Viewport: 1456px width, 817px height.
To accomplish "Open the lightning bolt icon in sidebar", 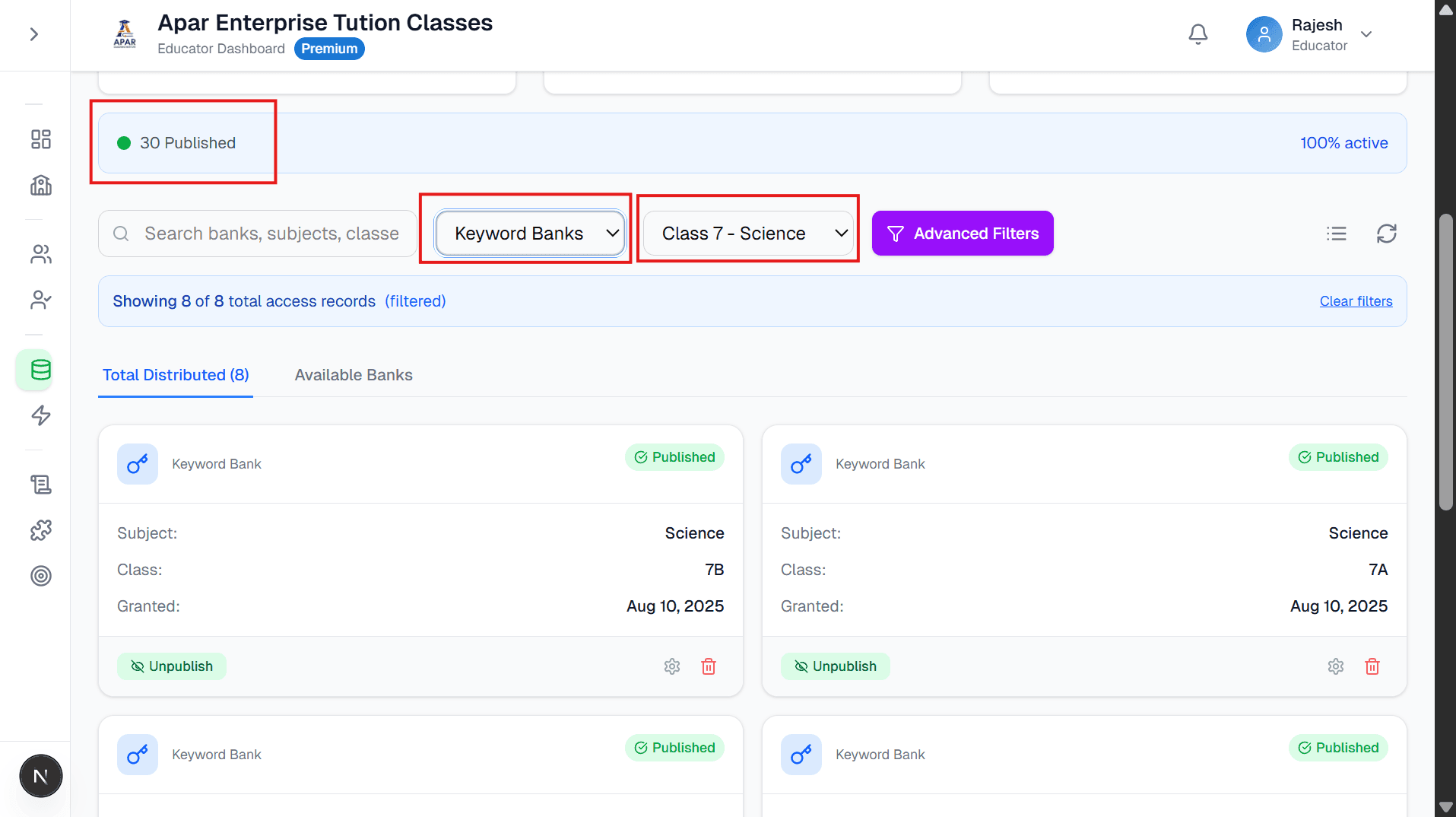I will point(41,415).
